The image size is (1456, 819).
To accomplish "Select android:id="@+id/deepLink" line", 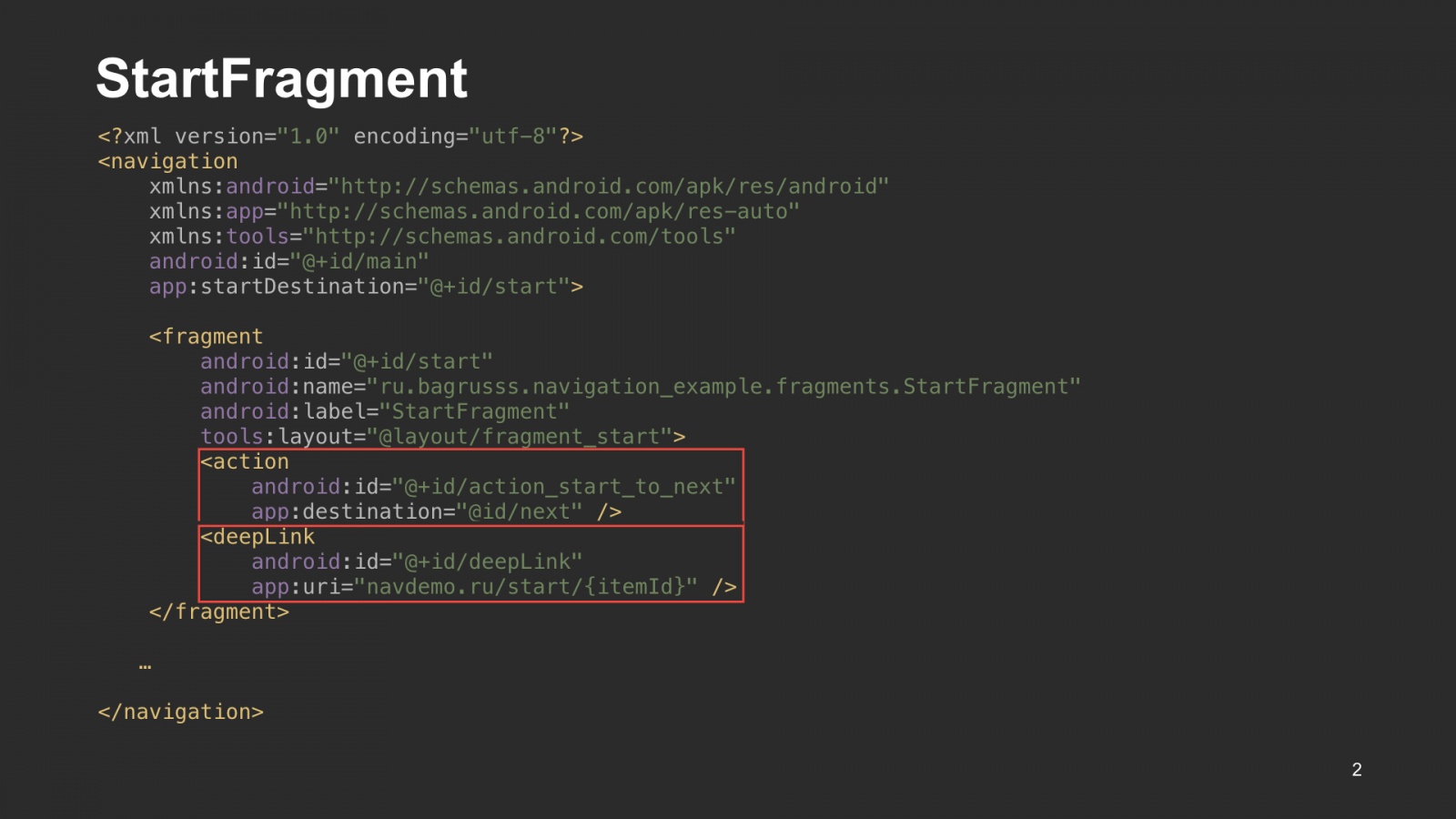I will (x=417, y=561).
